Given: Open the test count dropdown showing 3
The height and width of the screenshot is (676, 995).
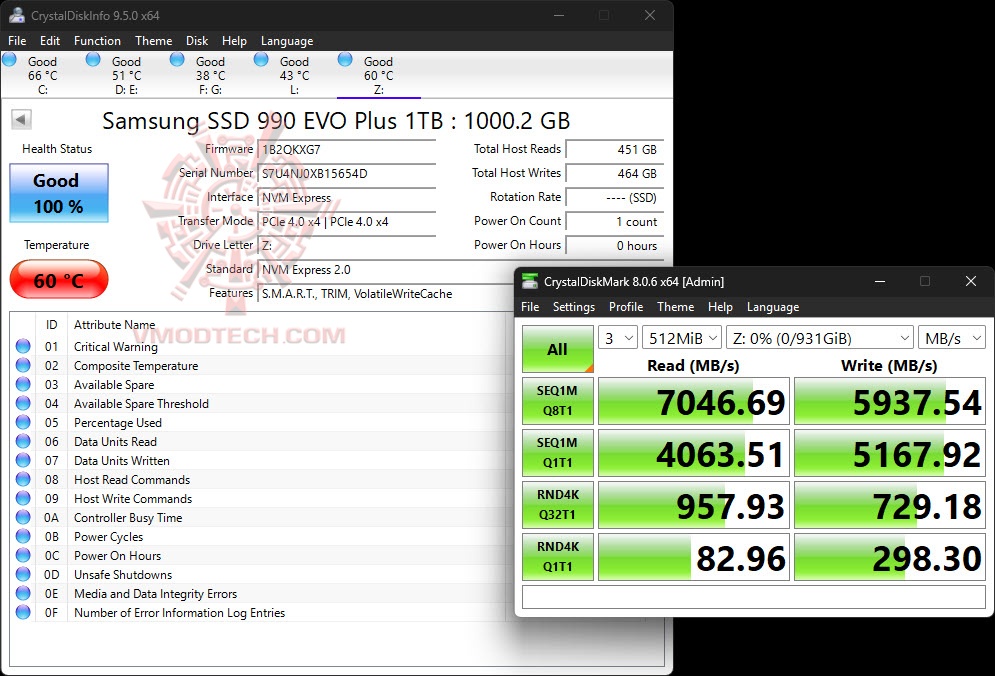Looking at the screenshot, I should click(x=618, y=338).
